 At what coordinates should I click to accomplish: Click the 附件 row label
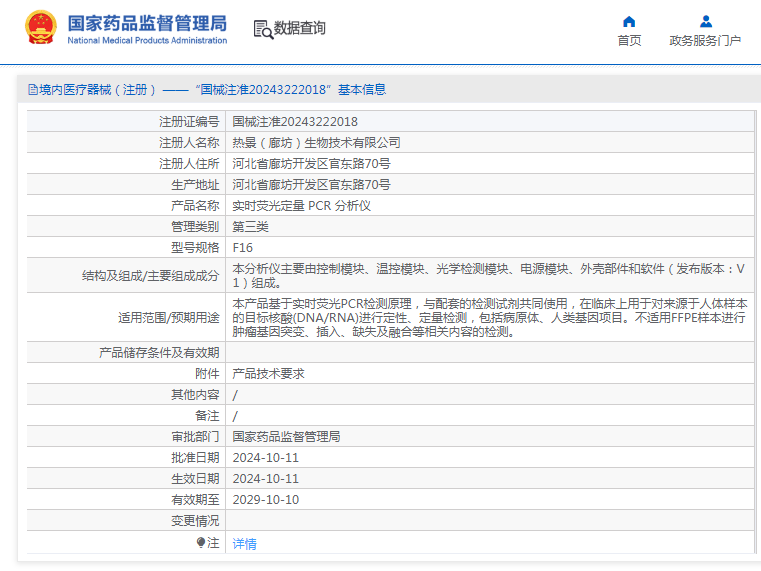pyautogui.click(x=207, y=374)
